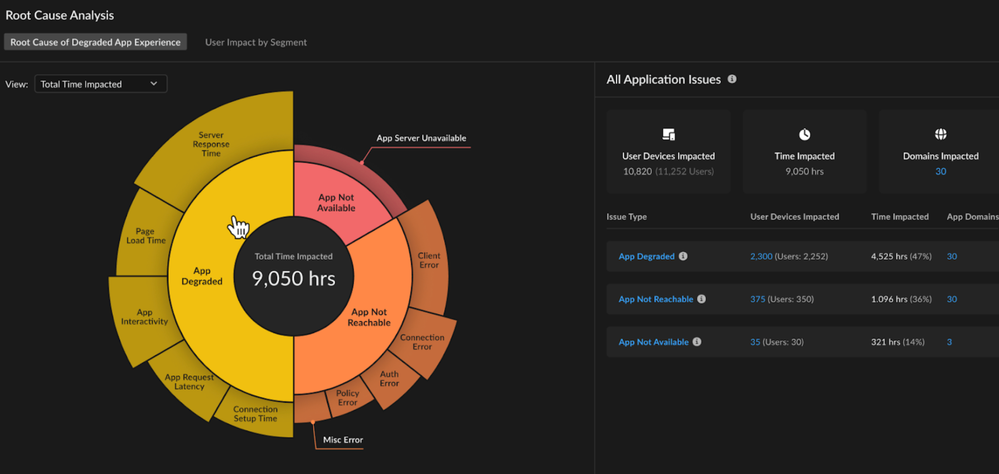Click the Time Impacted clock icon
This screenshot has height=474, width=999.
pos(805,135)
